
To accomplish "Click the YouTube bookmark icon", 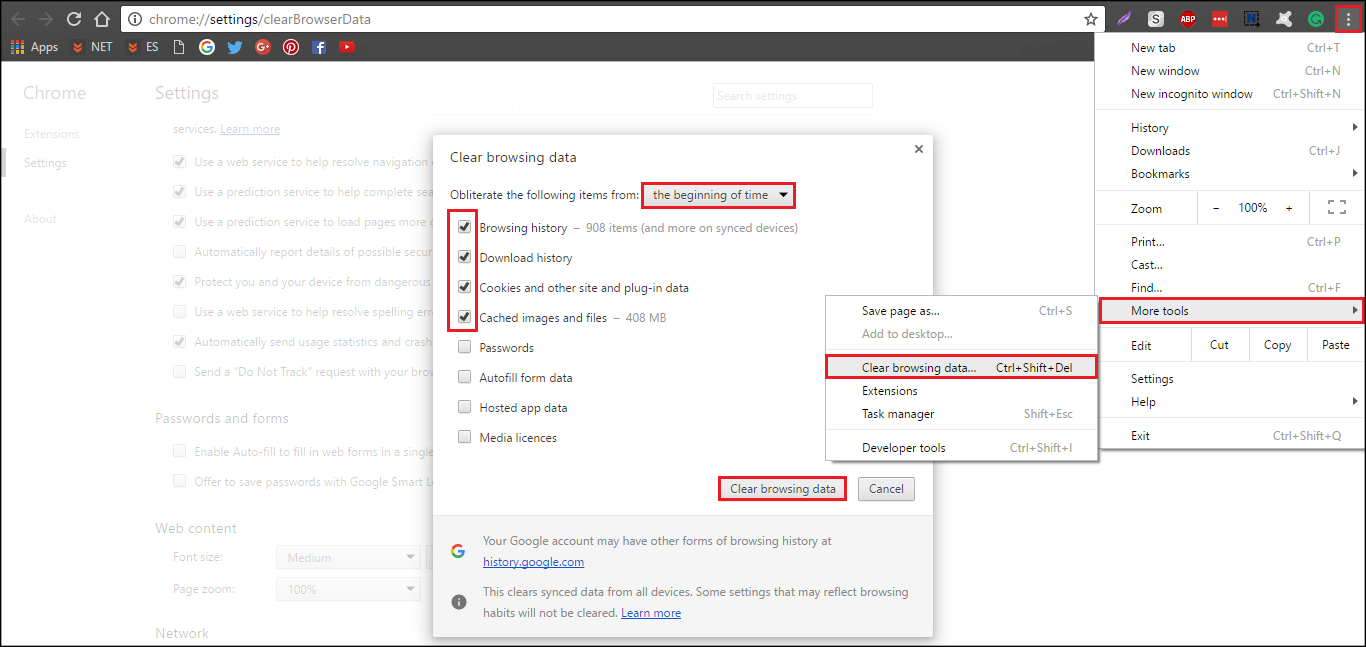I will coord(347,47).
